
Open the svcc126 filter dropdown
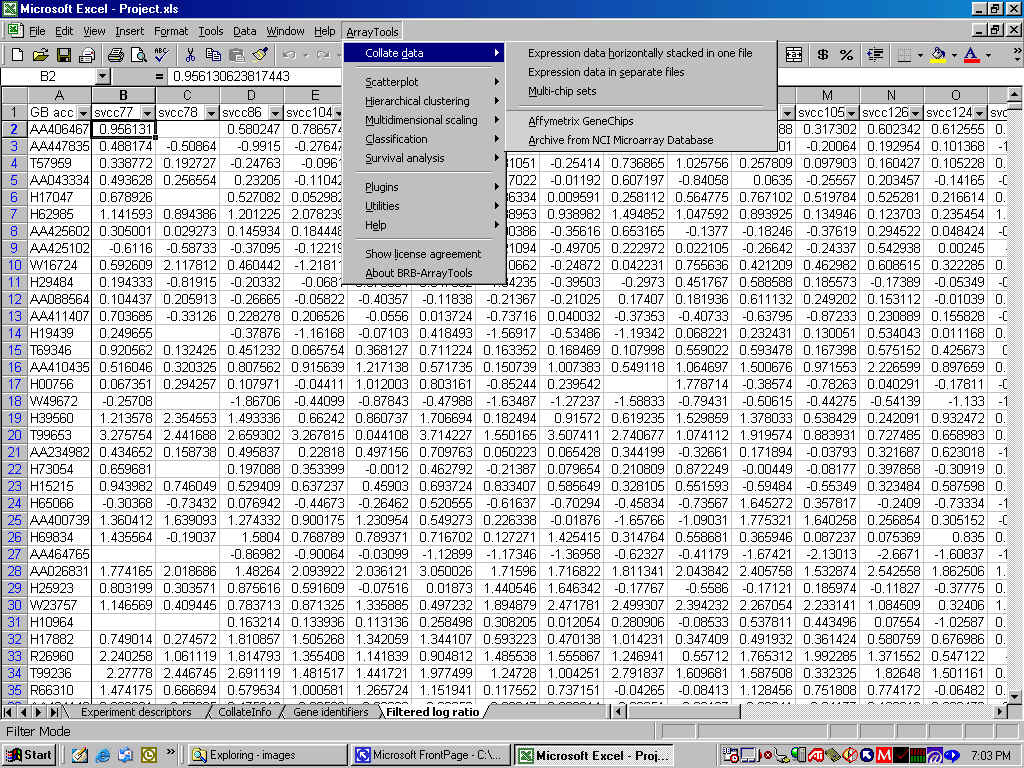915,113
